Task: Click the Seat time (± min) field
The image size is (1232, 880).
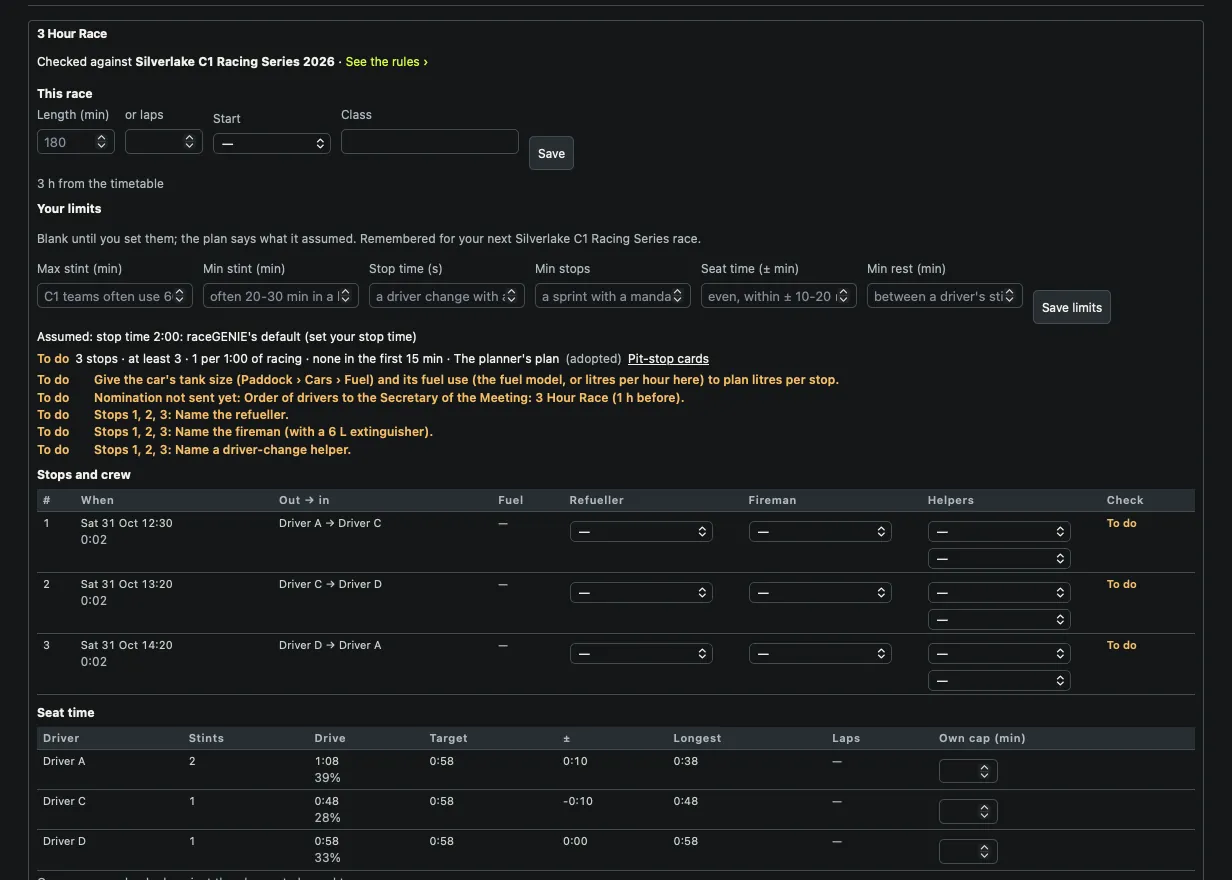Action: pos(778,296)
